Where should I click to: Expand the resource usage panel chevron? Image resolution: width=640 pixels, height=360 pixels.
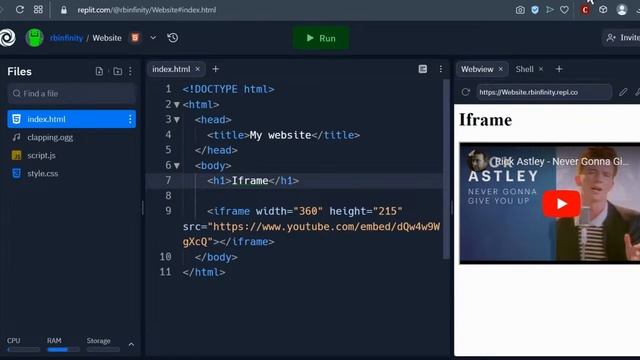[x=131, y=345]
